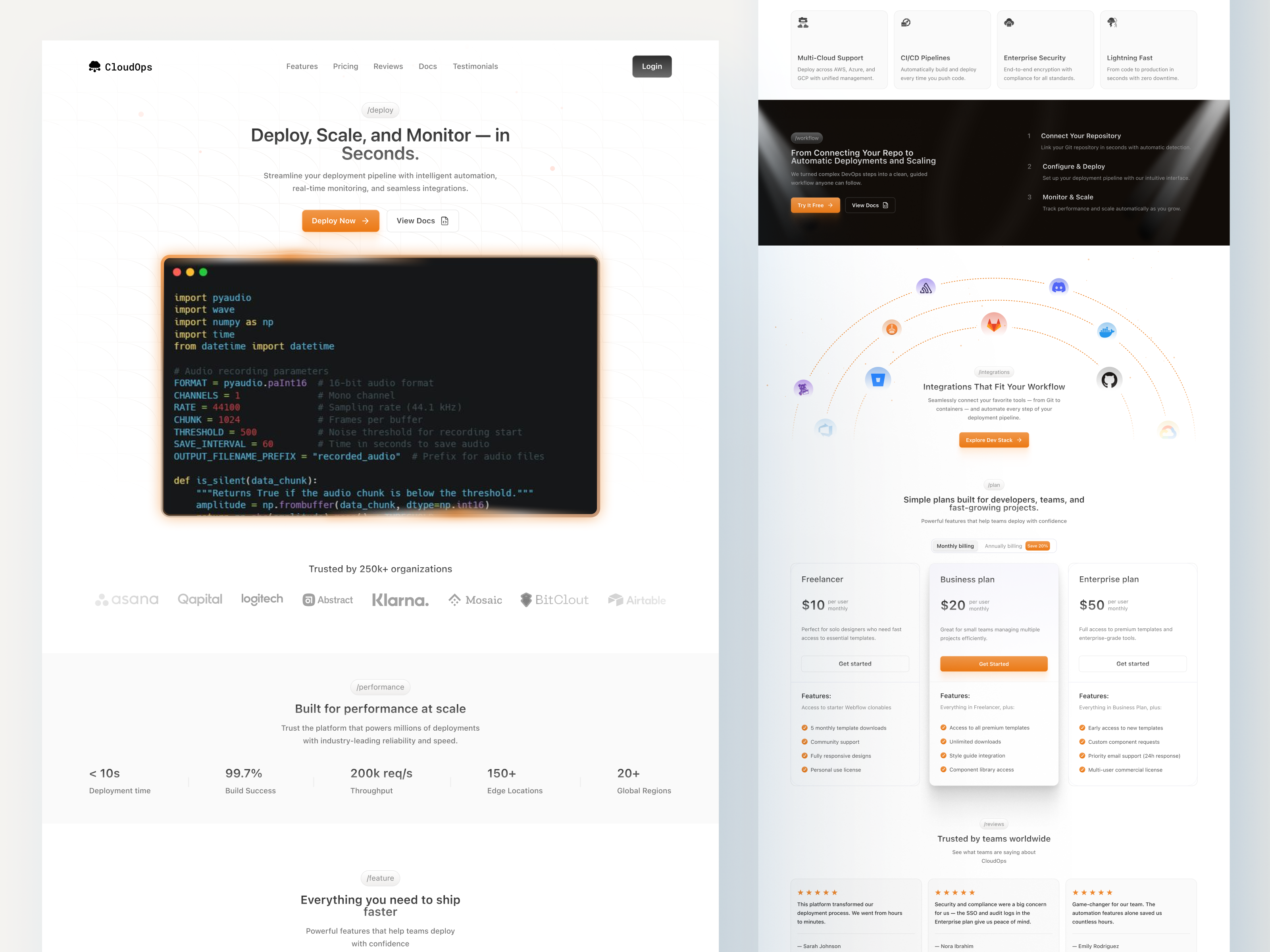Image resolution: width=1270 pixels, height=952 pixels.
Task: Switch to the Features nav tab
Action: [301, 66]
